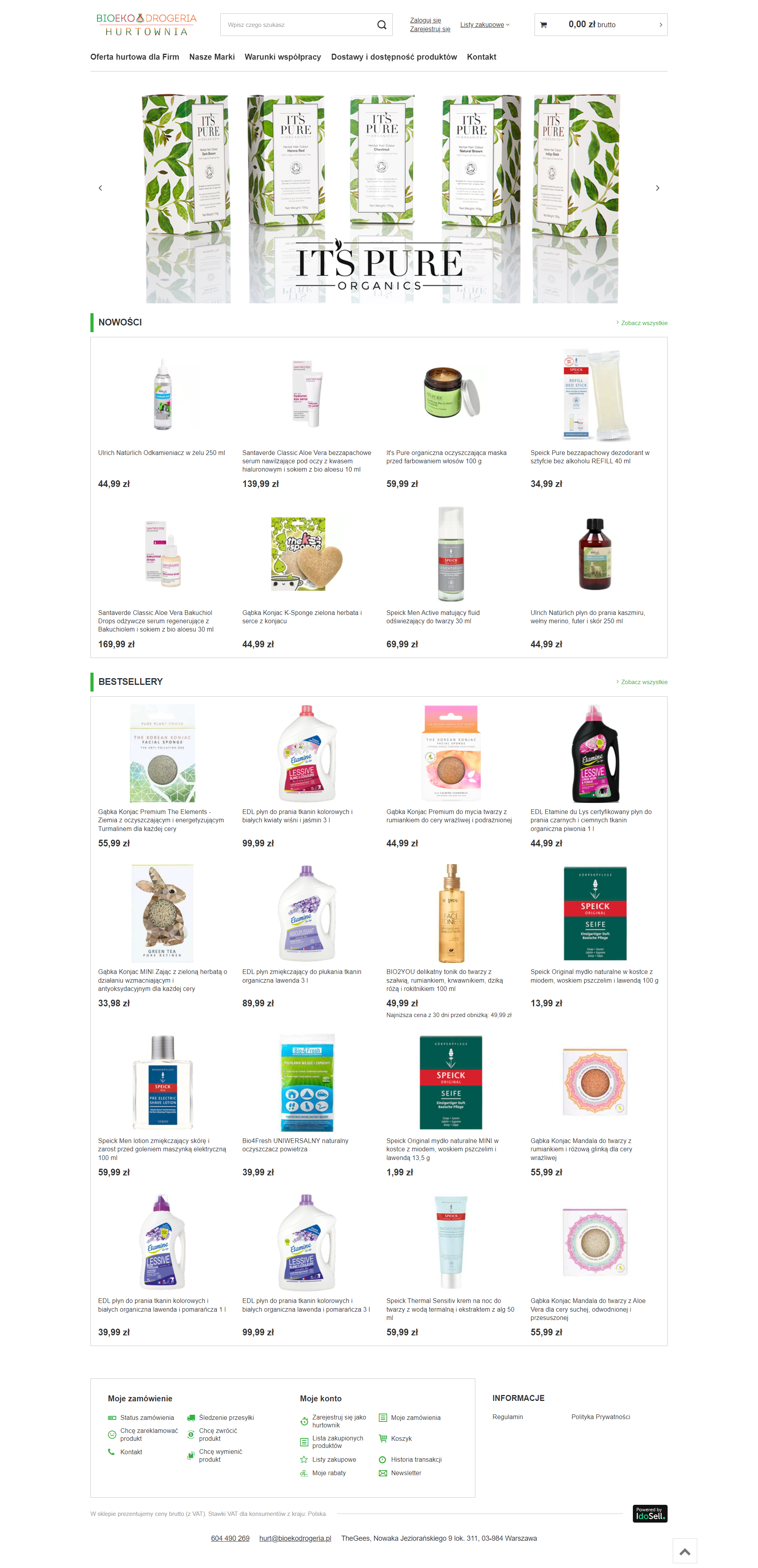Click the search magnifier icon
Screen dimensions: 758x1568
(381, 25)
